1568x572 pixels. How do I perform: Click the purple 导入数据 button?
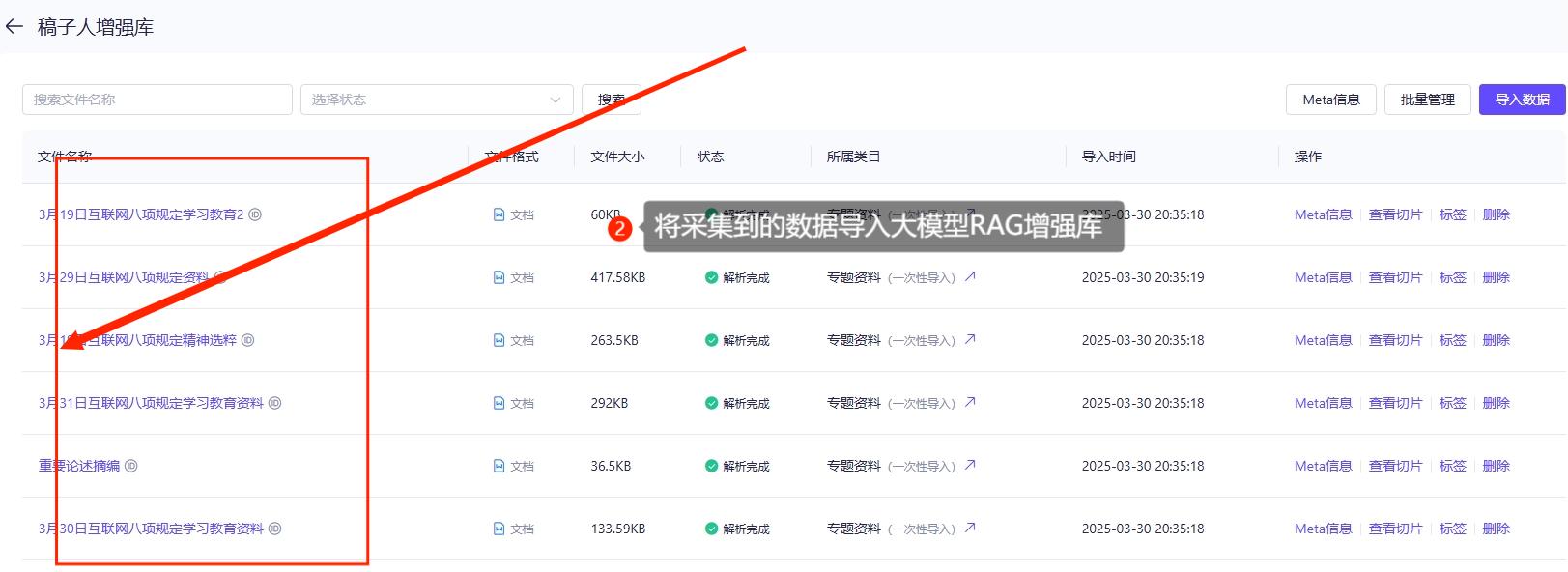pyautogui.click(x=1523, y=100)
